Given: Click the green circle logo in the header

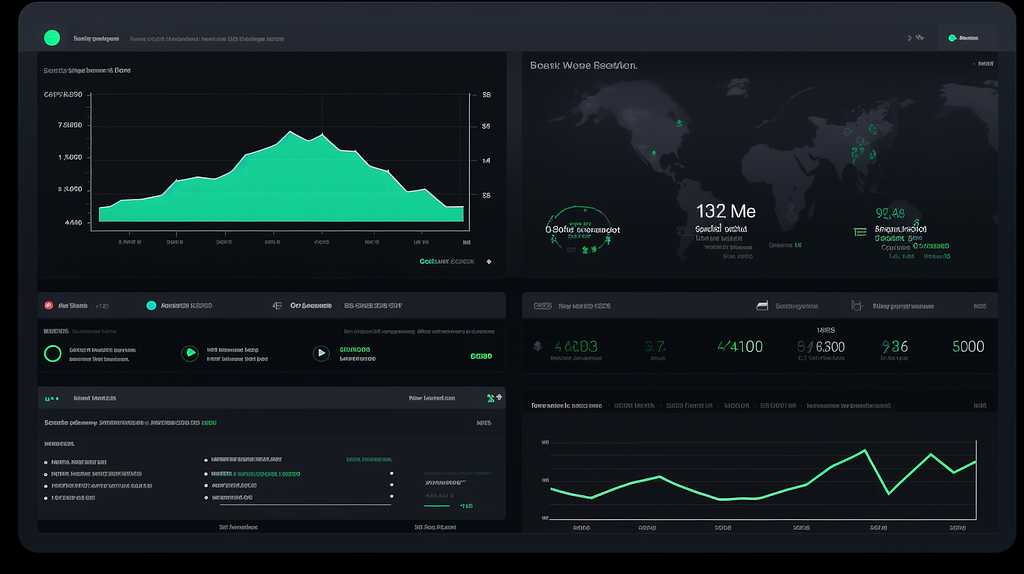Looking at the screenshot, I should pos(52,38).
